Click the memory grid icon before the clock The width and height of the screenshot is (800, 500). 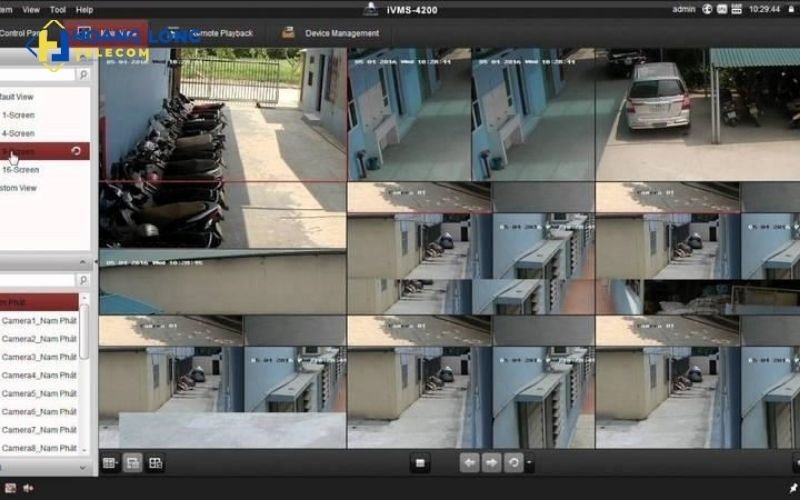[x=736, y=9]
